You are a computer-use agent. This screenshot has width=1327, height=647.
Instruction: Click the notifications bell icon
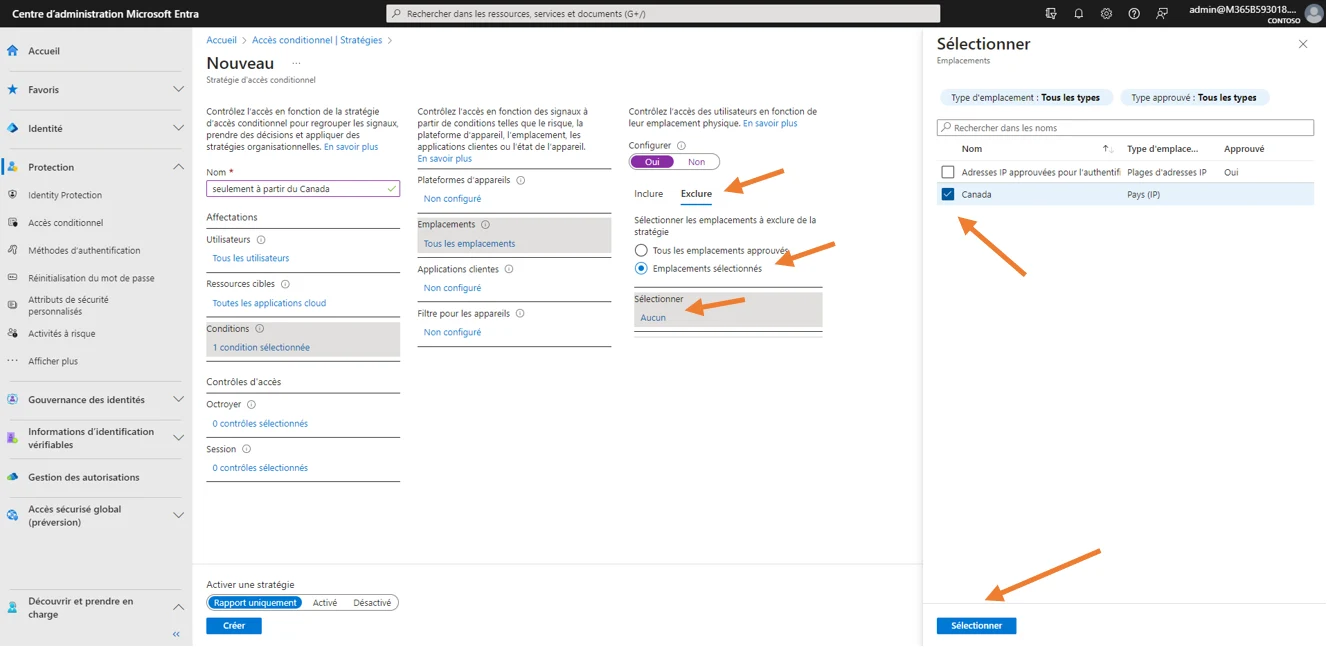point(1078,14)
